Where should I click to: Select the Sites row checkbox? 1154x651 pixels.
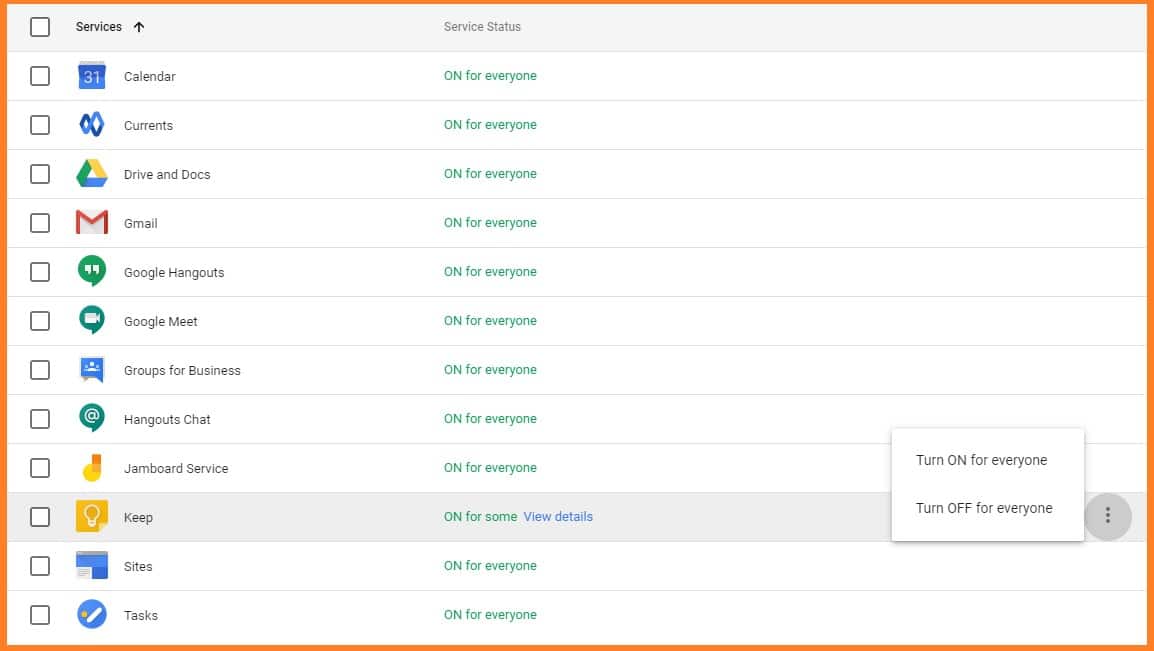40,566
